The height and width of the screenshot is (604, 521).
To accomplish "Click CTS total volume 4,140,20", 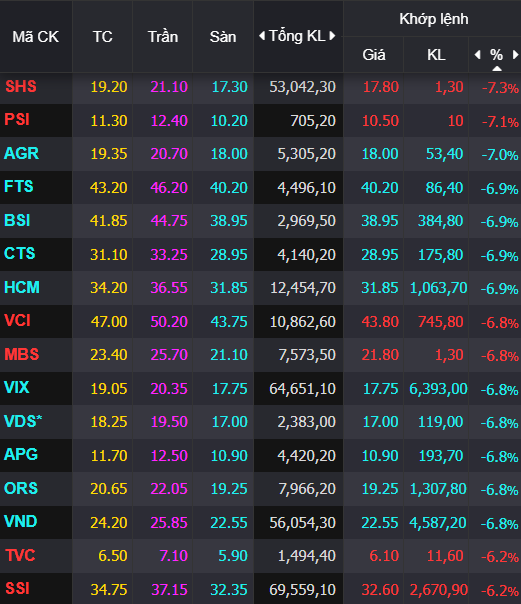I will point(307,255).
